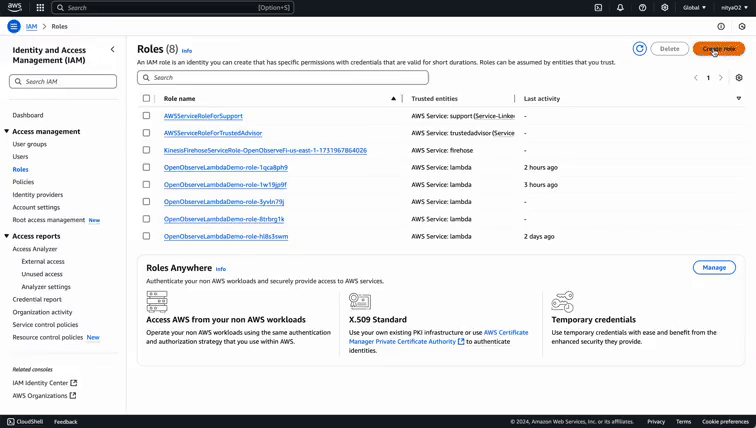Image resolution: width=756 pixels, height=428 pixels.
Task: Check the AWSServiceRoleForTrustedAdvisor row checkbox
Action: 146,133
